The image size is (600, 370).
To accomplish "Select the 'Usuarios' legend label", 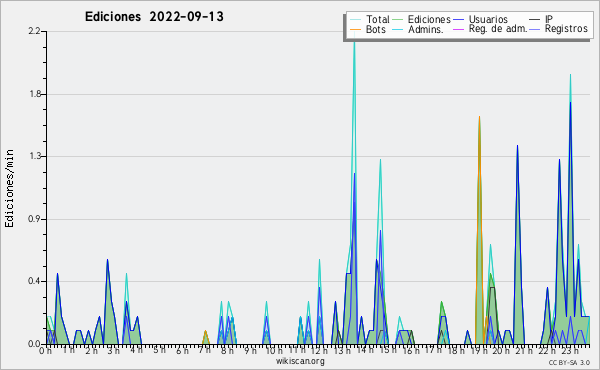I will (488, 19).
